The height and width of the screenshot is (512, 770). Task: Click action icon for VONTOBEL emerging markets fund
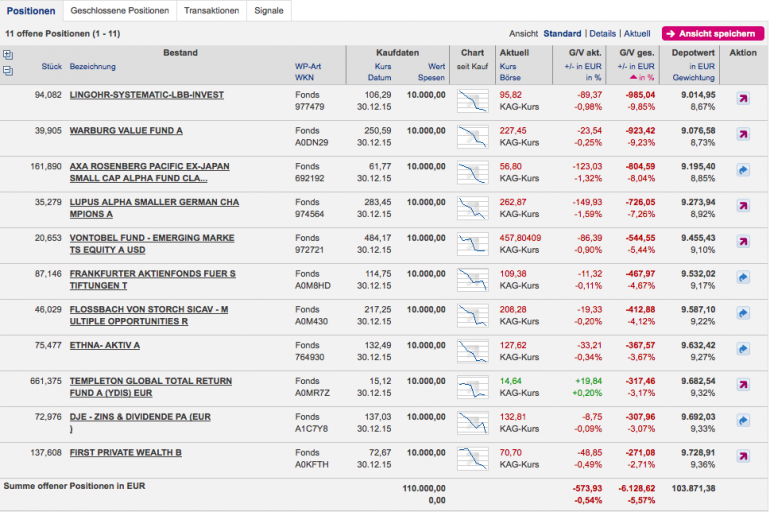pyautogui.click(x=743, y=242)
